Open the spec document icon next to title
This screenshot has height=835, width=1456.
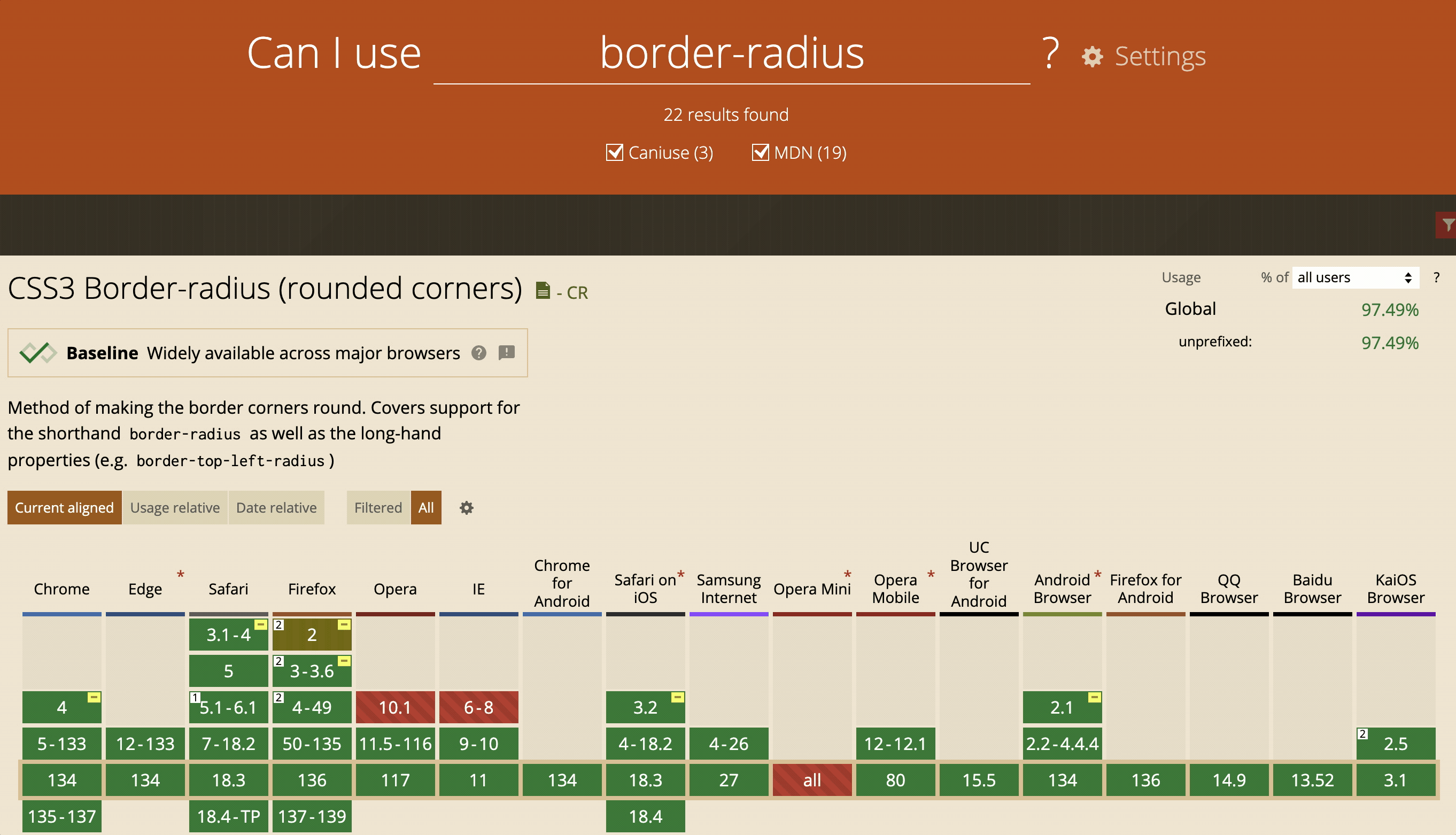(x=543, y=291)
